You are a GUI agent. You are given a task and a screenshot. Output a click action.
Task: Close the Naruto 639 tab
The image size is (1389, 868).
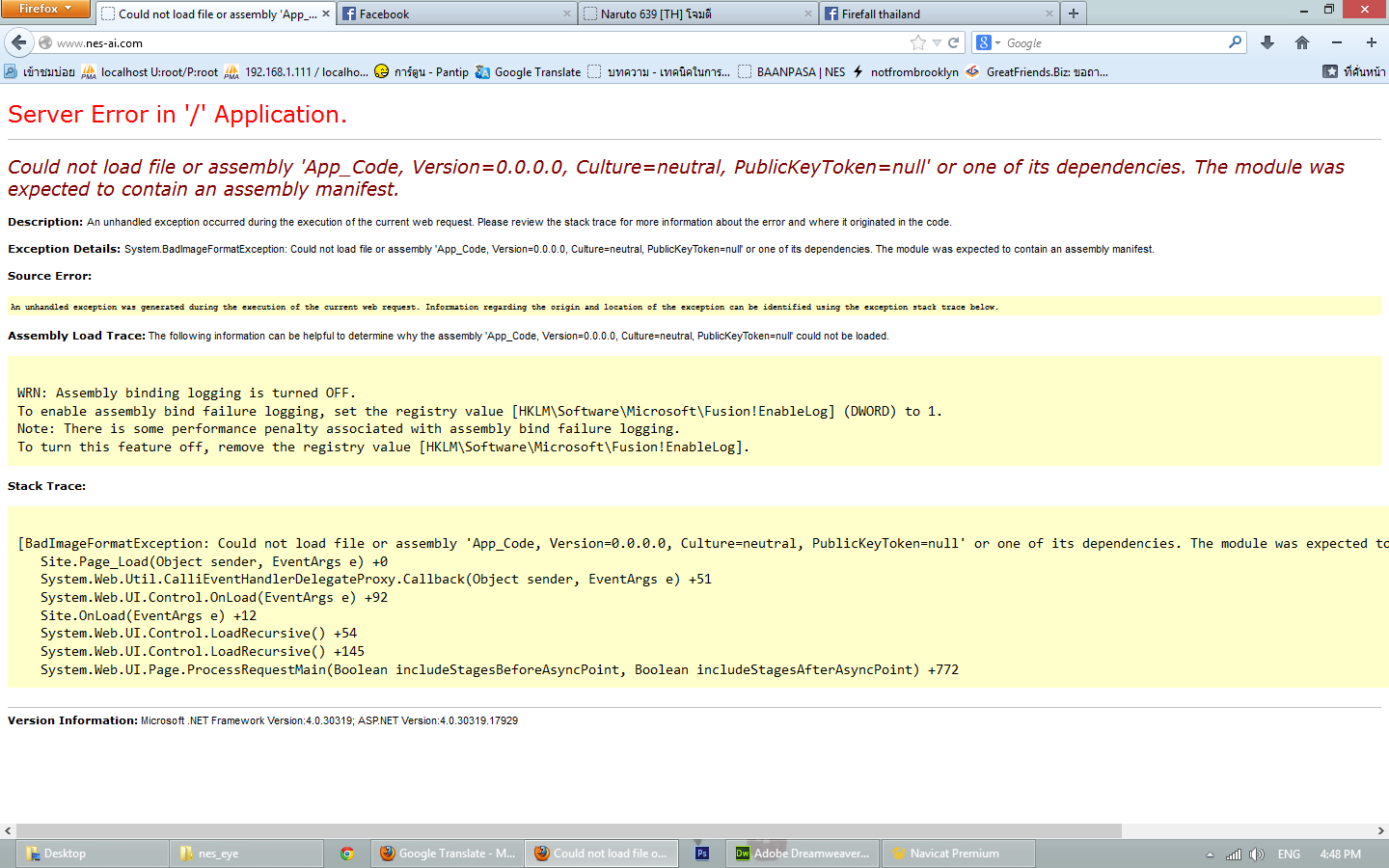tap(807, 14)
